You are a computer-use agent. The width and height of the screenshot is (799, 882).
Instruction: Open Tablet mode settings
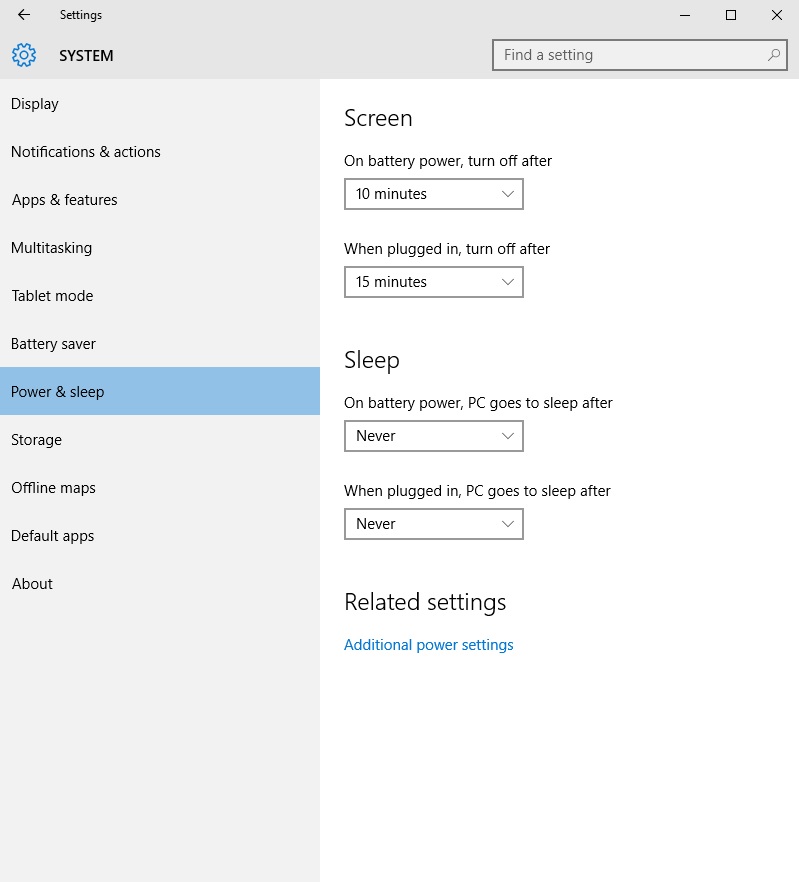click(x=160, y=296)
